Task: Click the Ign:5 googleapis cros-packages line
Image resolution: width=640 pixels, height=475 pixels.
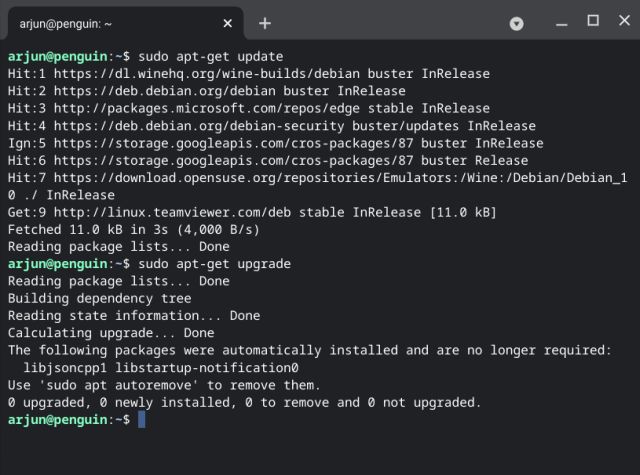Action: coord(276,144)
